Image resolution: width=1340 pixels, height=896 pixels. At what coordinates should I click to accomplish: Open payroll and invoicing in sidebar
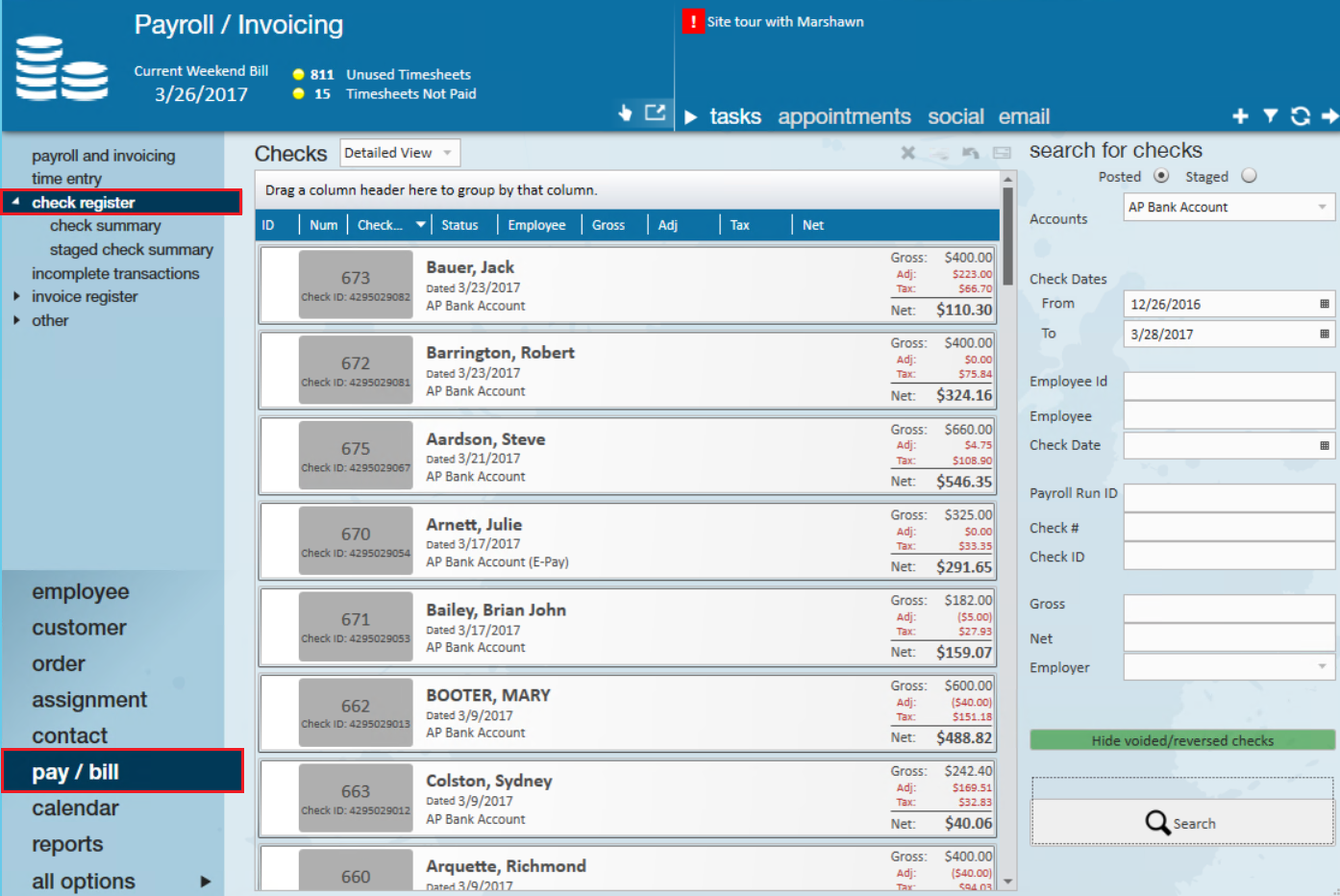pos(104,156)
